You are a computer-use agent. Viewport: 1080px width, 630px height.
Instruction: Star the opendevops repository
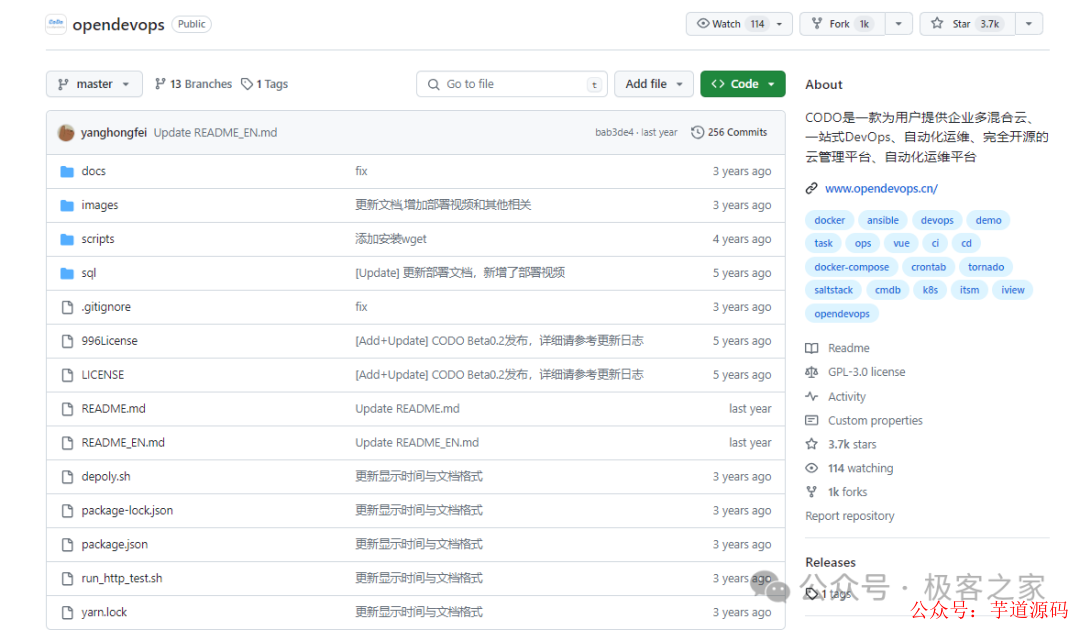pyautogui.click(x=968, y=24)
